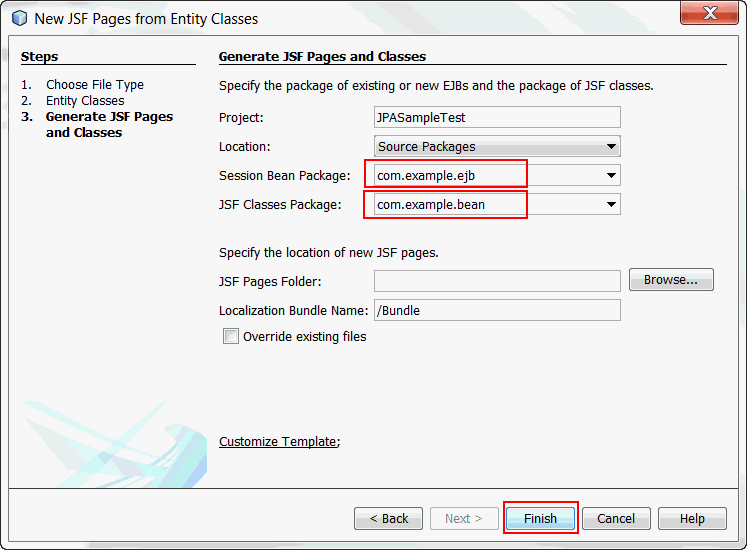This screenshot has height=550, width=747.
Task: Expand JSF Classes Package dropdown arrow
Action: (x=611, y=204)
